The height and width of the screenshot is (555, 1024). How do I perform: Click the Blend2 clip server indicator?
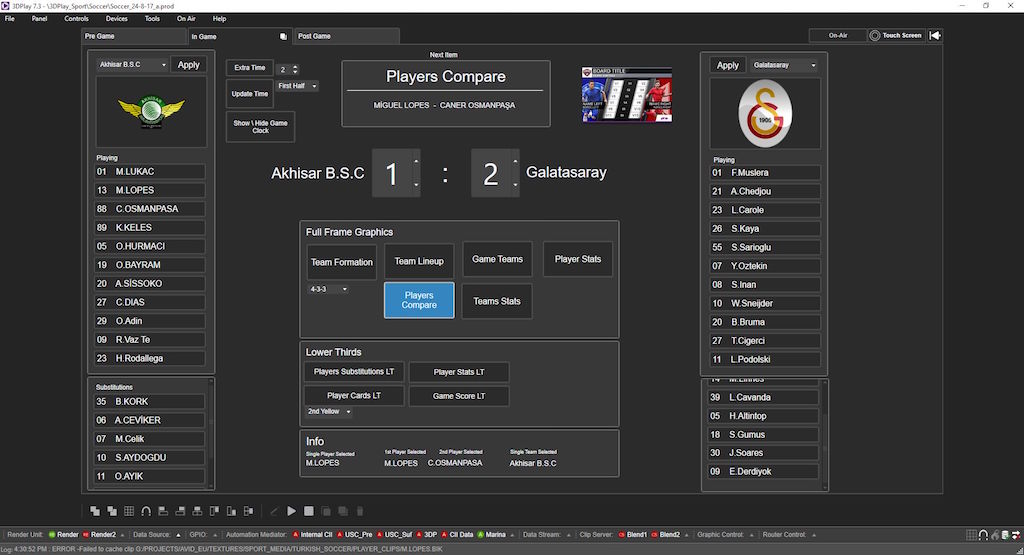click(665, 534)
